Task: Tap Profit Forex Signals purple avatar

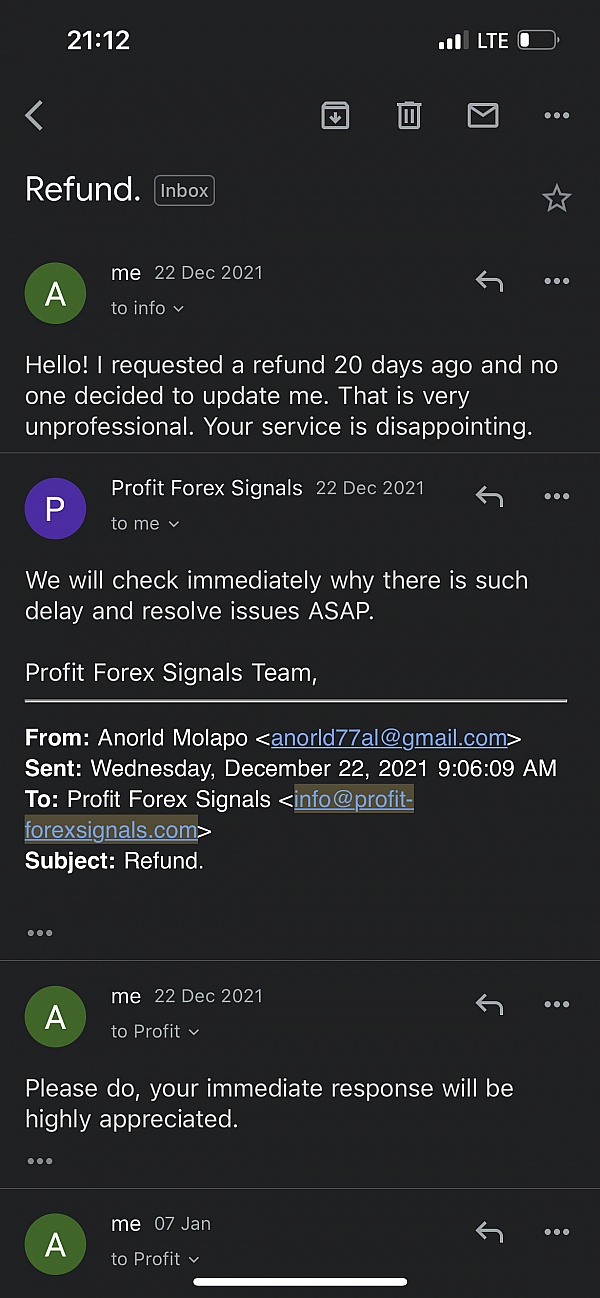Action: [x=55, y=509]
